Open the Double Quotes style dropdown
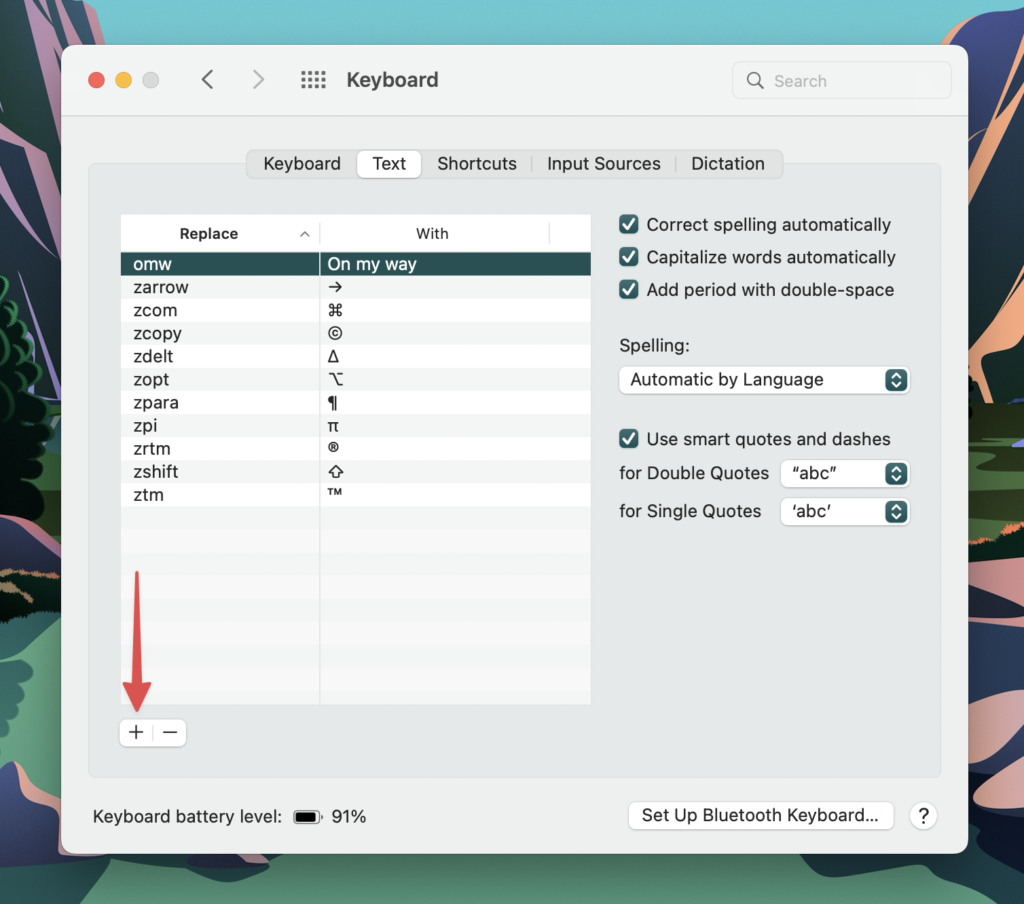 click(x=845, y=473)
